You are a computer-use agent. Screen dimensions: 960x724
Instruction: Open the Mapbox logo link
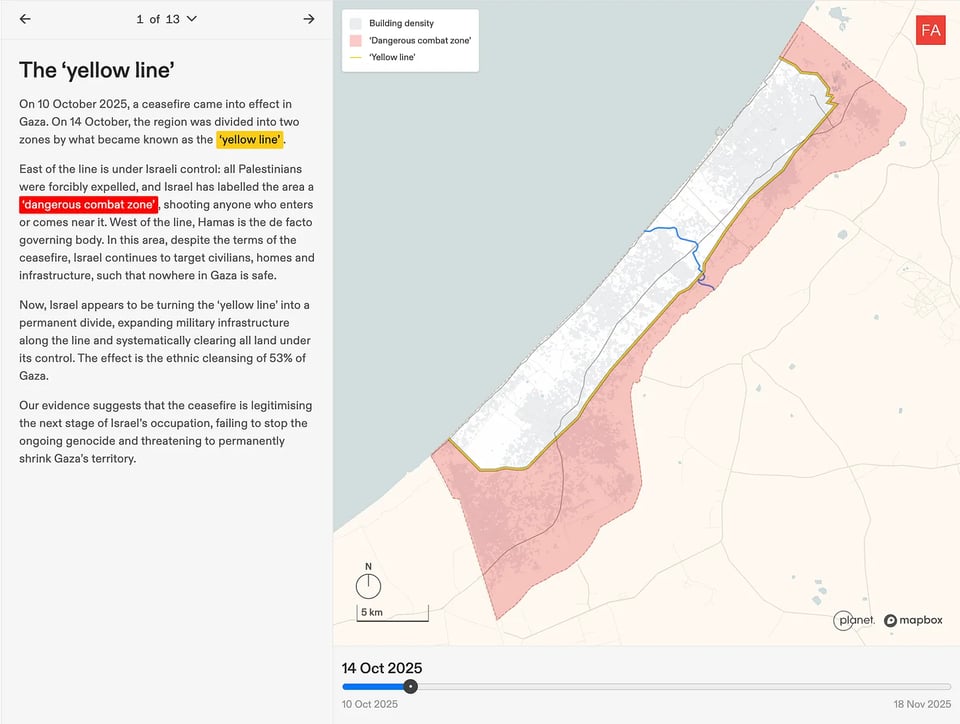913,620
